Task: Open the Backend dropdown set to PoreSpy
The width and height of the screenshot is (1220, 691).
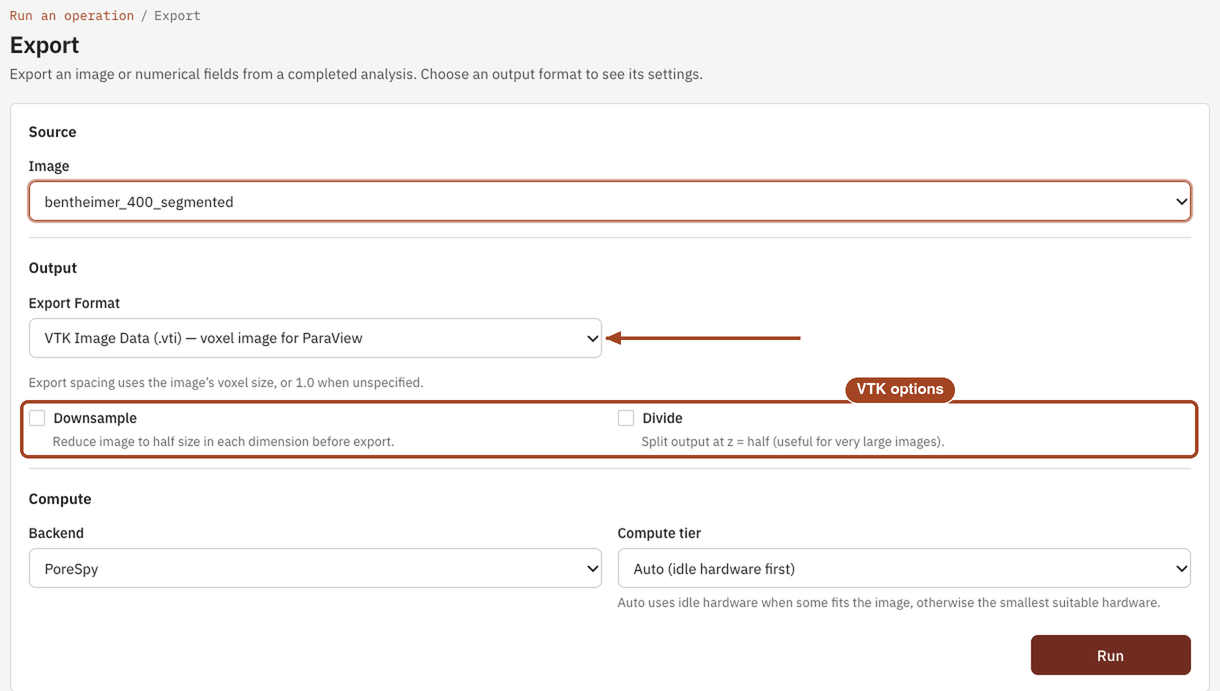Action: coord(315,568)
